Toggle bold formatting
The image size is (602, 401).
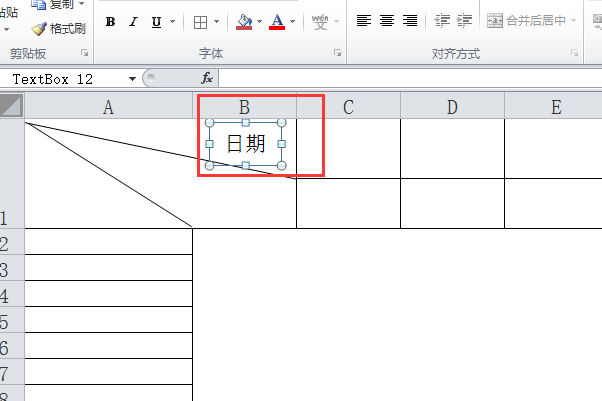(x=110, y=22)
